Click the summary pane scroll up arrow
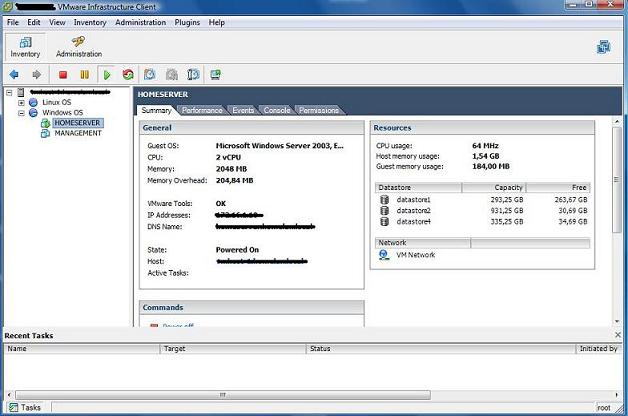This screenshot has height=416, width=628. click(x=616, y=121)
